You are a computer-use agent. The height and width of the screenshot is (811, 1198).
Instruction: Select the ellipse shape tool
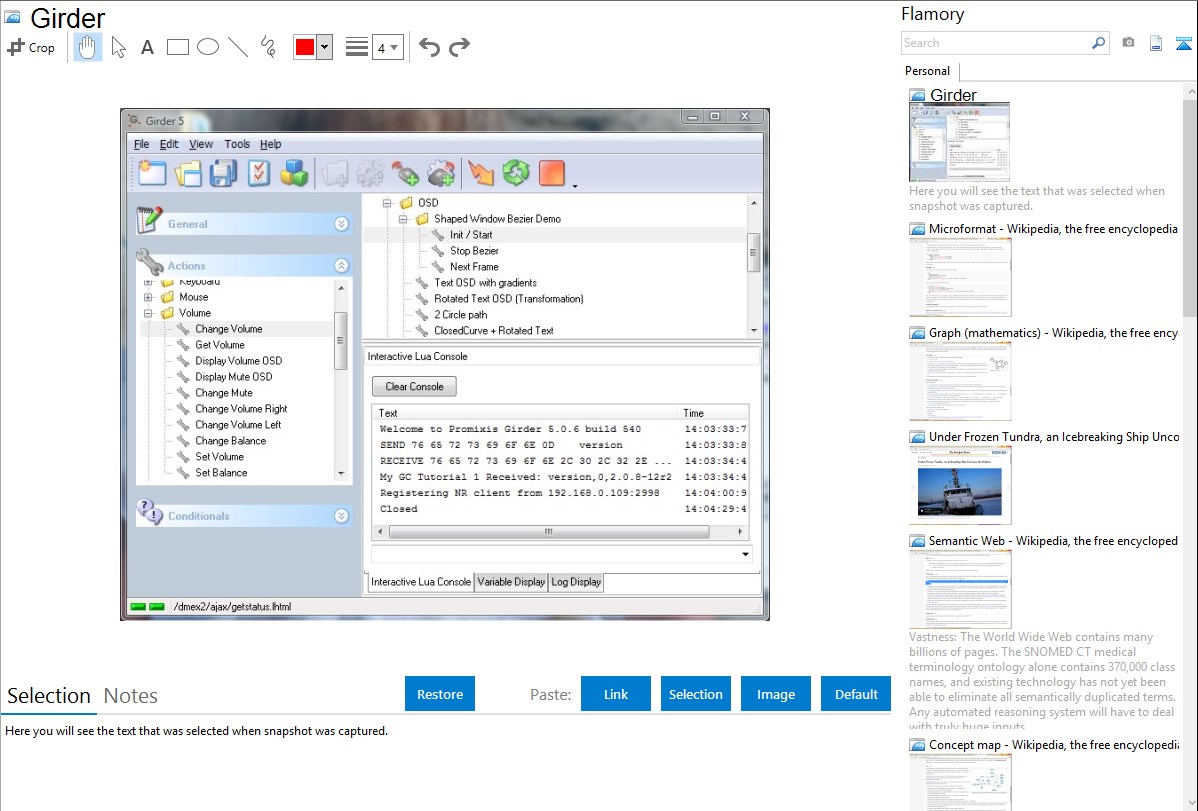pyautogui.click(x=208, y=47)
